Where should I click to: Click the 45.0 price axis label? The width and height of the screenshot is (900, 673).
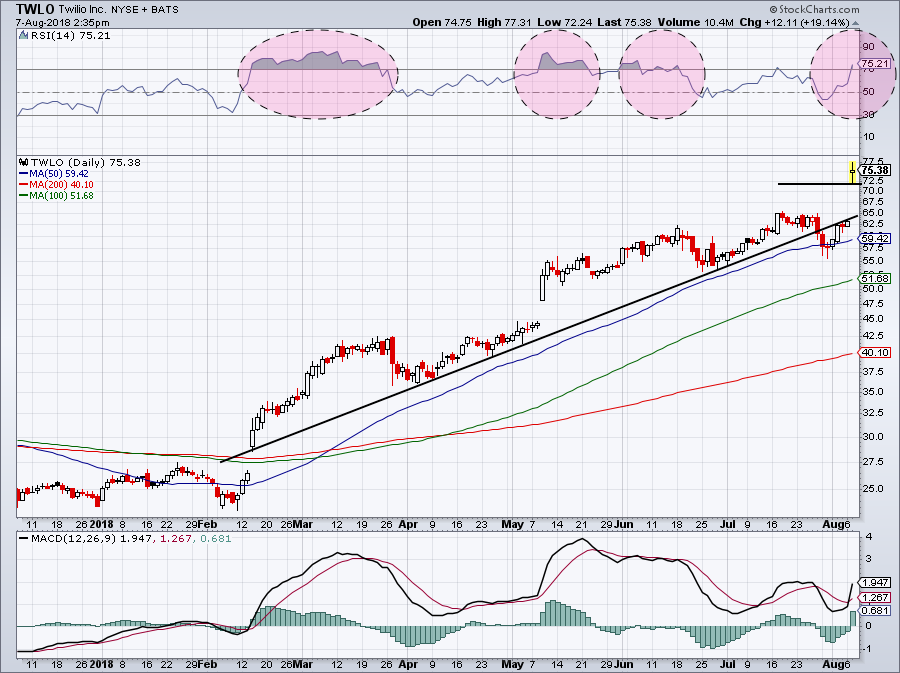point(872,319)
